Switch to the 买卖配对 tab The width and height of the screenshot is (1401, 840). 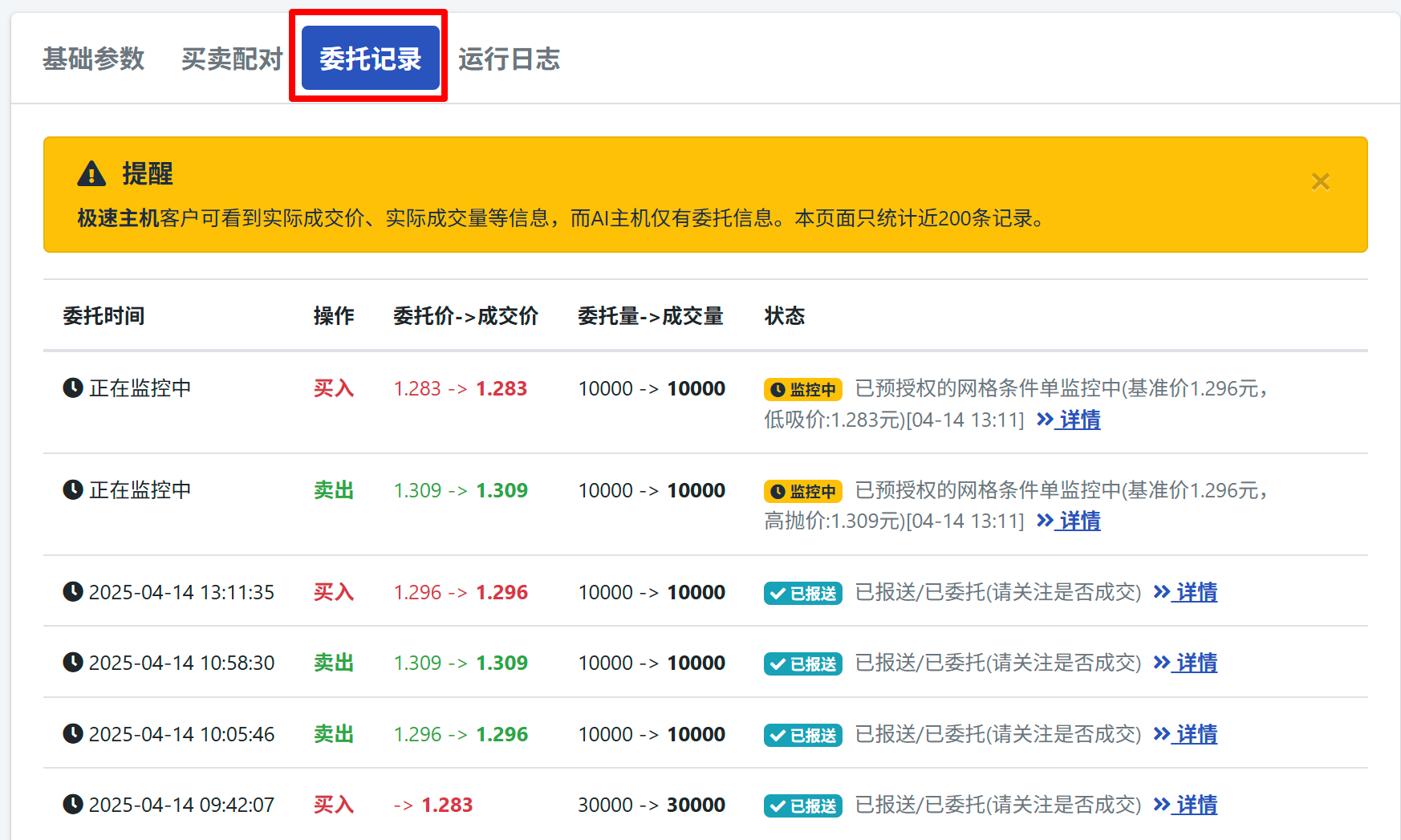232,59
